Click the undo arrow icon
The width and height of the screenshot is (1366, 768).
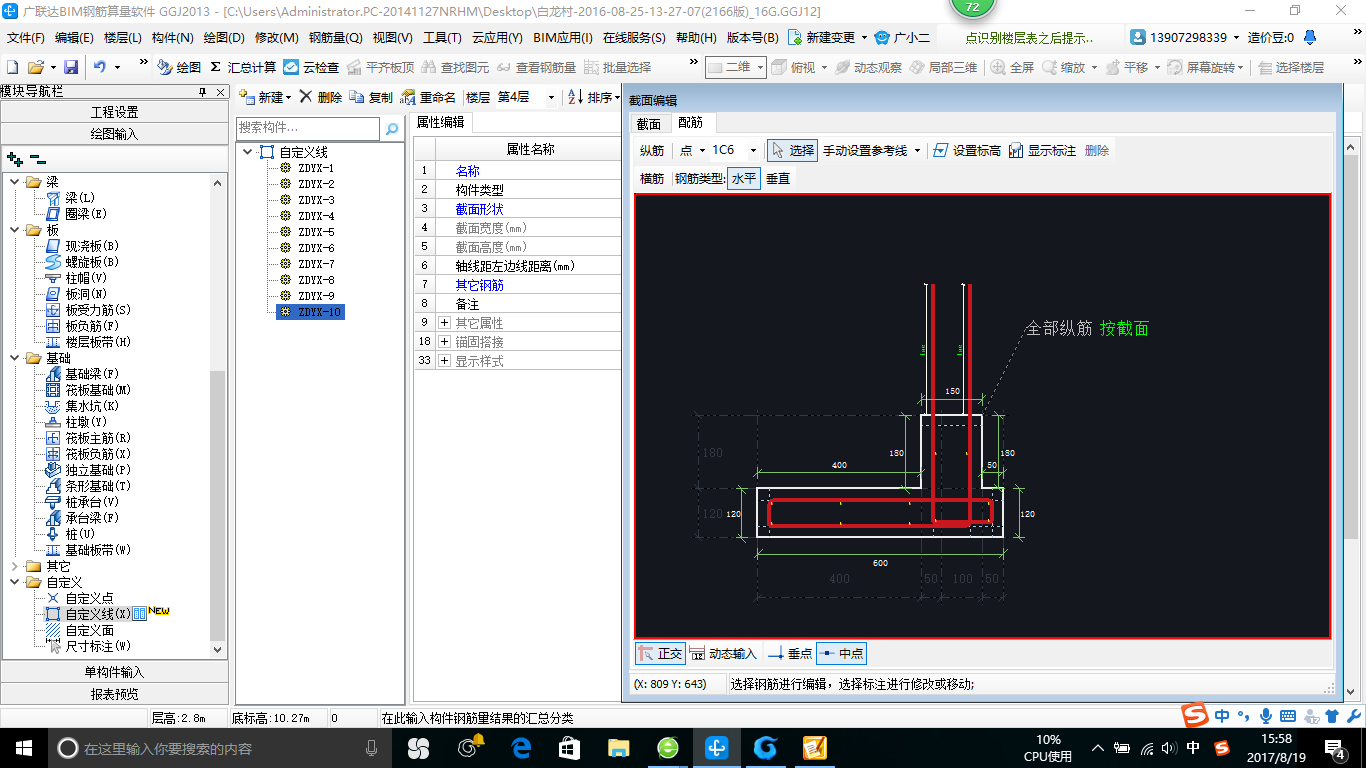point(99,67)
